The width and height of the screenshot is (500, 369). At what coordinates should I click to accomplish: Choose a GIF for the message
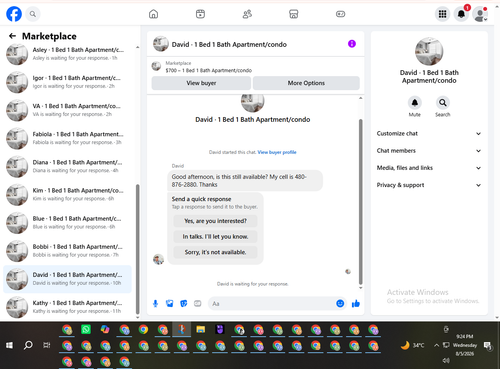pos(198,304)
